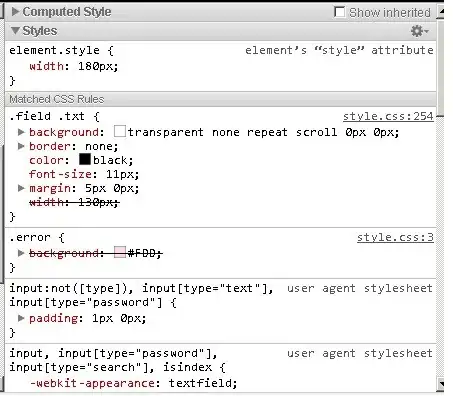Expand the background property in .field .txt
Image resolution: width=453 pixels, height=396 pixels.
(21, 132)
